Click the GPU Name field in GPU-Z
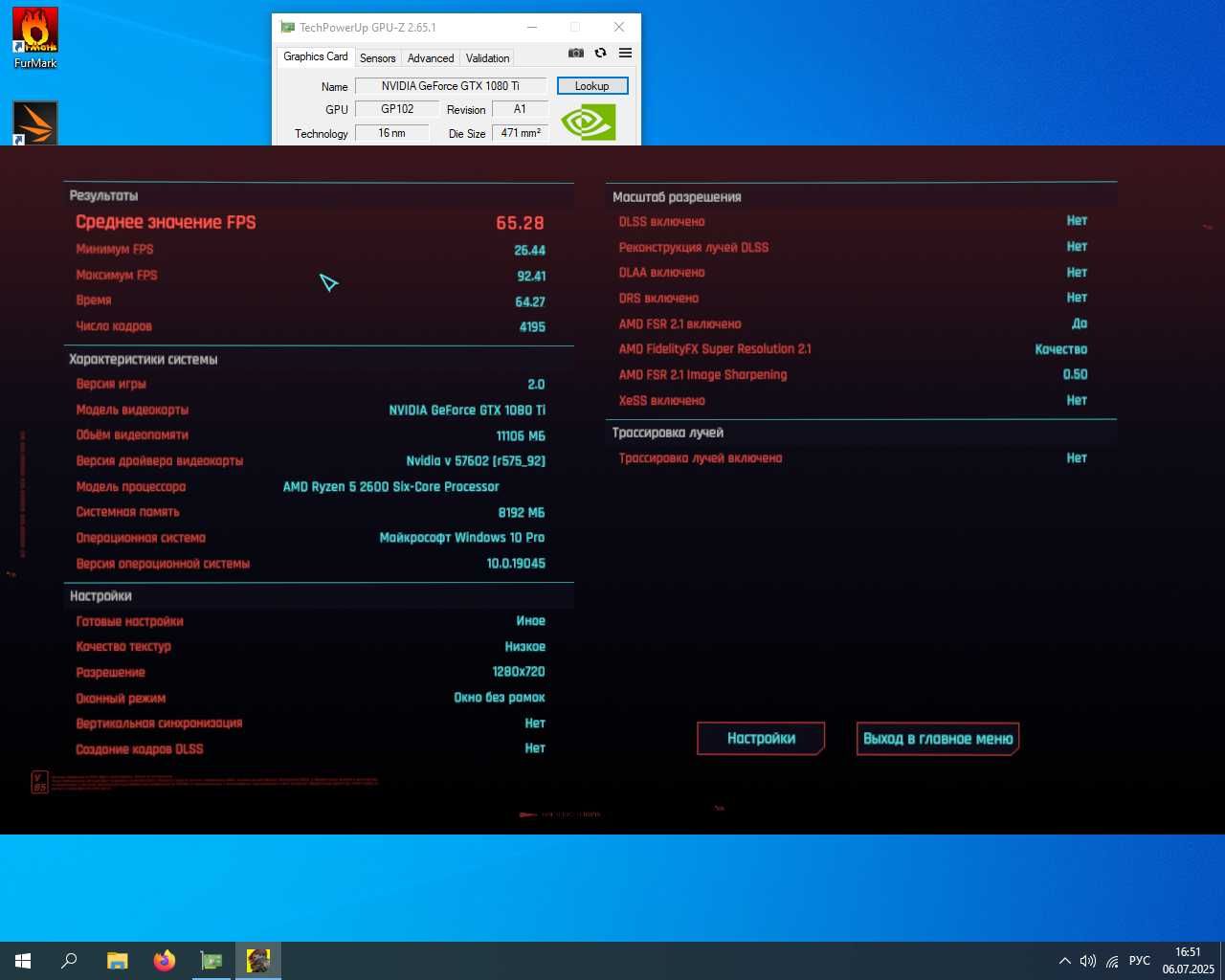Viewport: 1225px width, 980px height. point(451,86)
